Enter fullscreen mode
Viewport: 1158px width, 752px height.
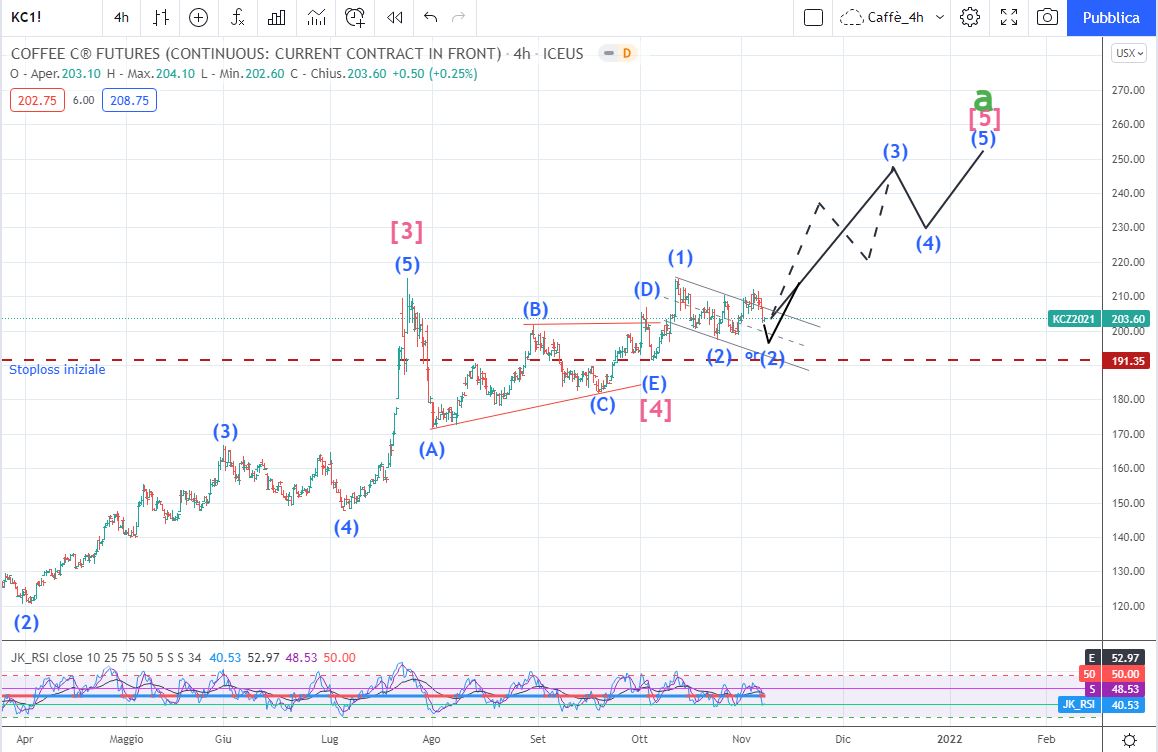point(1009,17)
